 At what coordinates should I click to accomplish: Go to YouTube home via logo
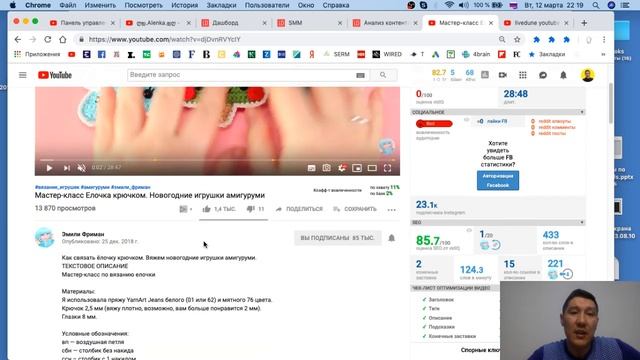coord(55,75)
